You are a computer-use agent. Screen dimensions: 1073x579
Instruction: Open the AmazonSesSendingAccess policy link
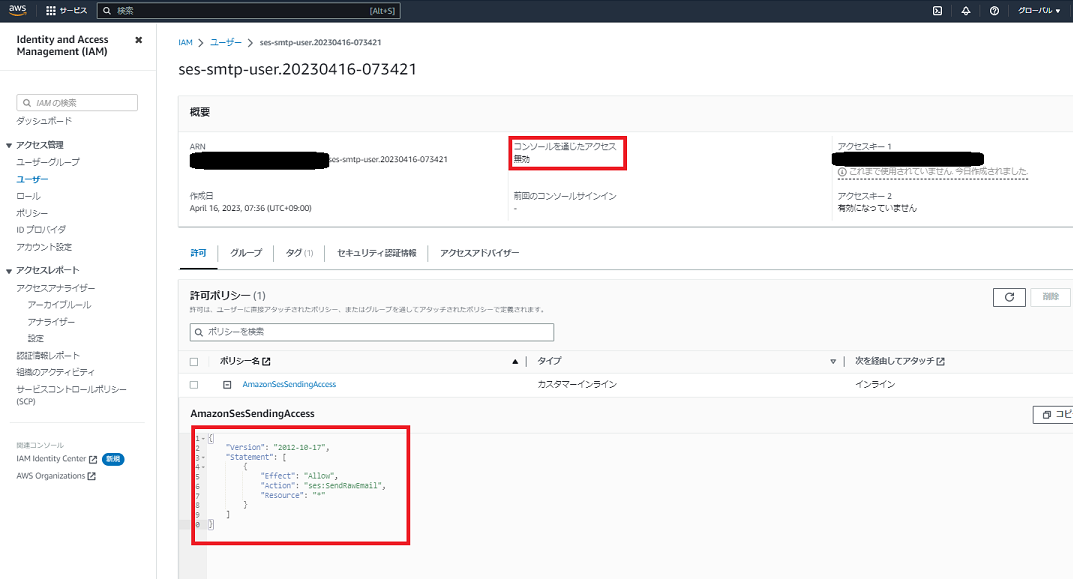click(289, 385)
